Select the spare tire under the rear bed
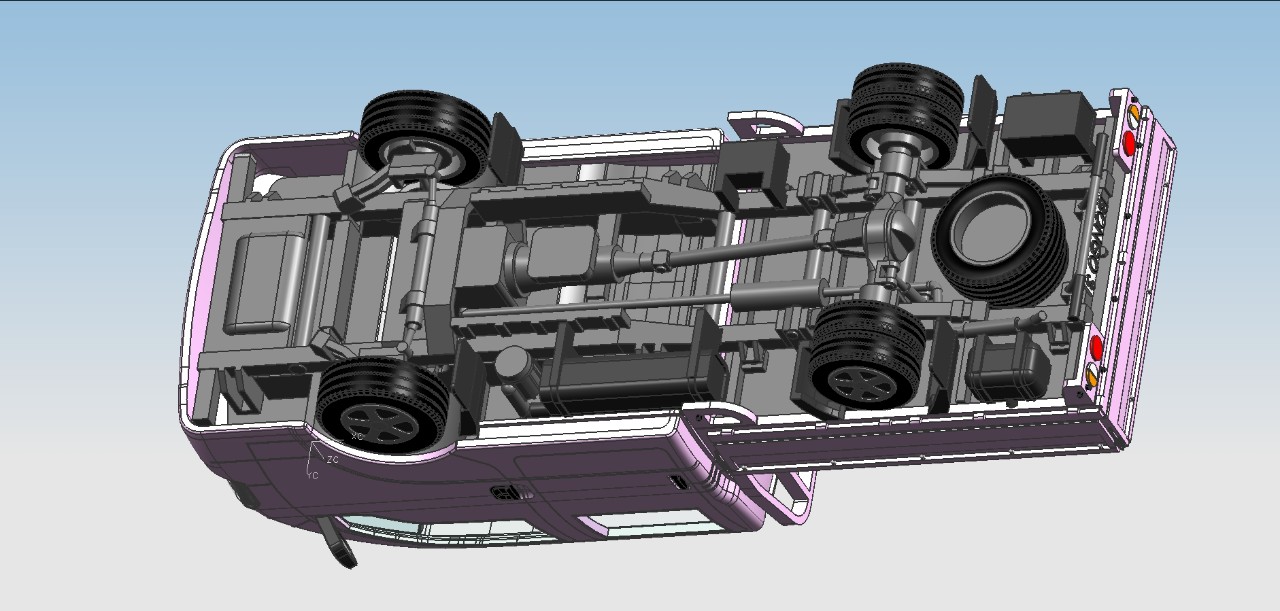The height and width of the screenshot is (611, 1280). coord(998,238)
